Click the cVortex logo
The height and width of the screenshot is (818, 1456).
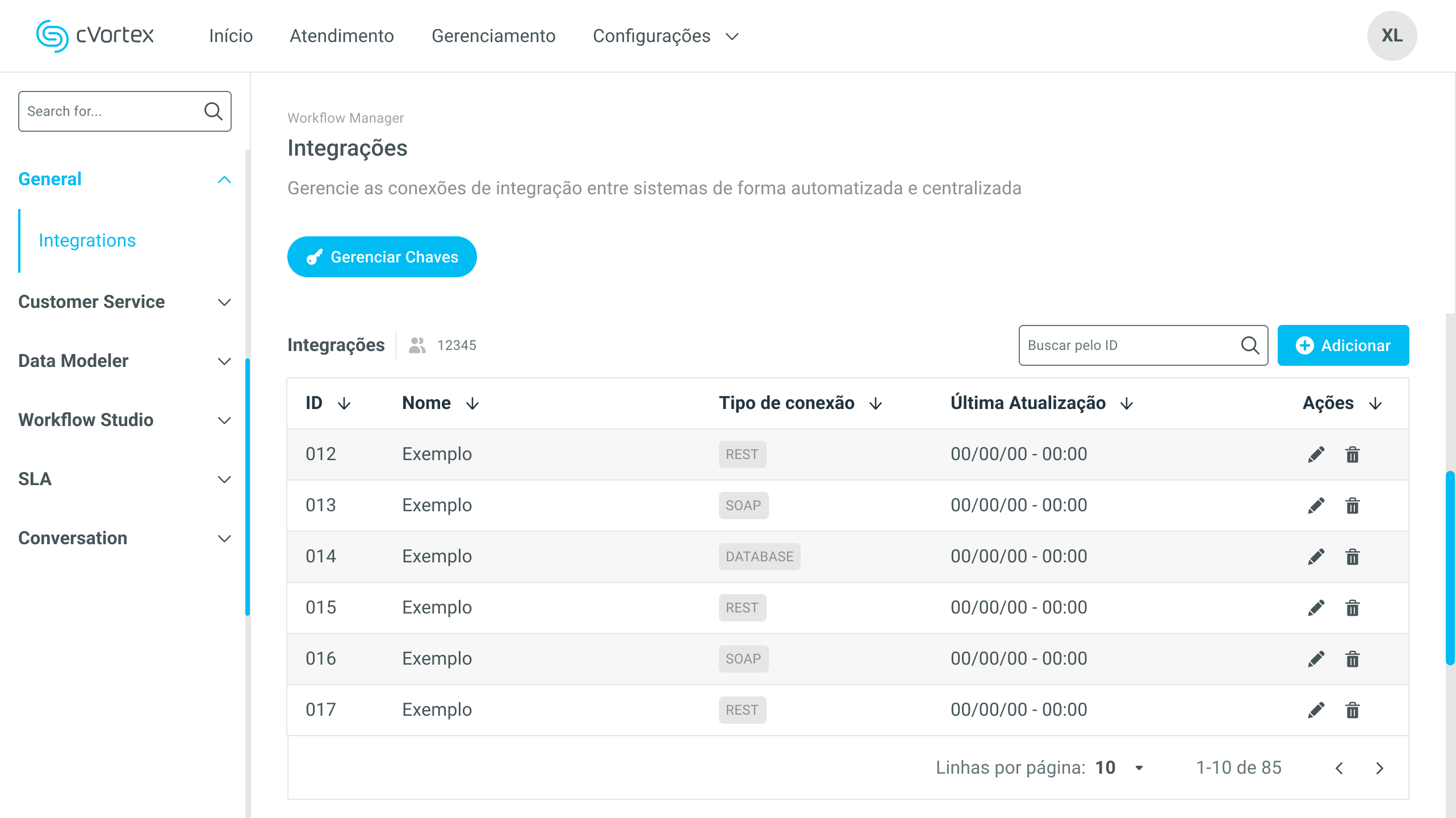coord(95,36)
